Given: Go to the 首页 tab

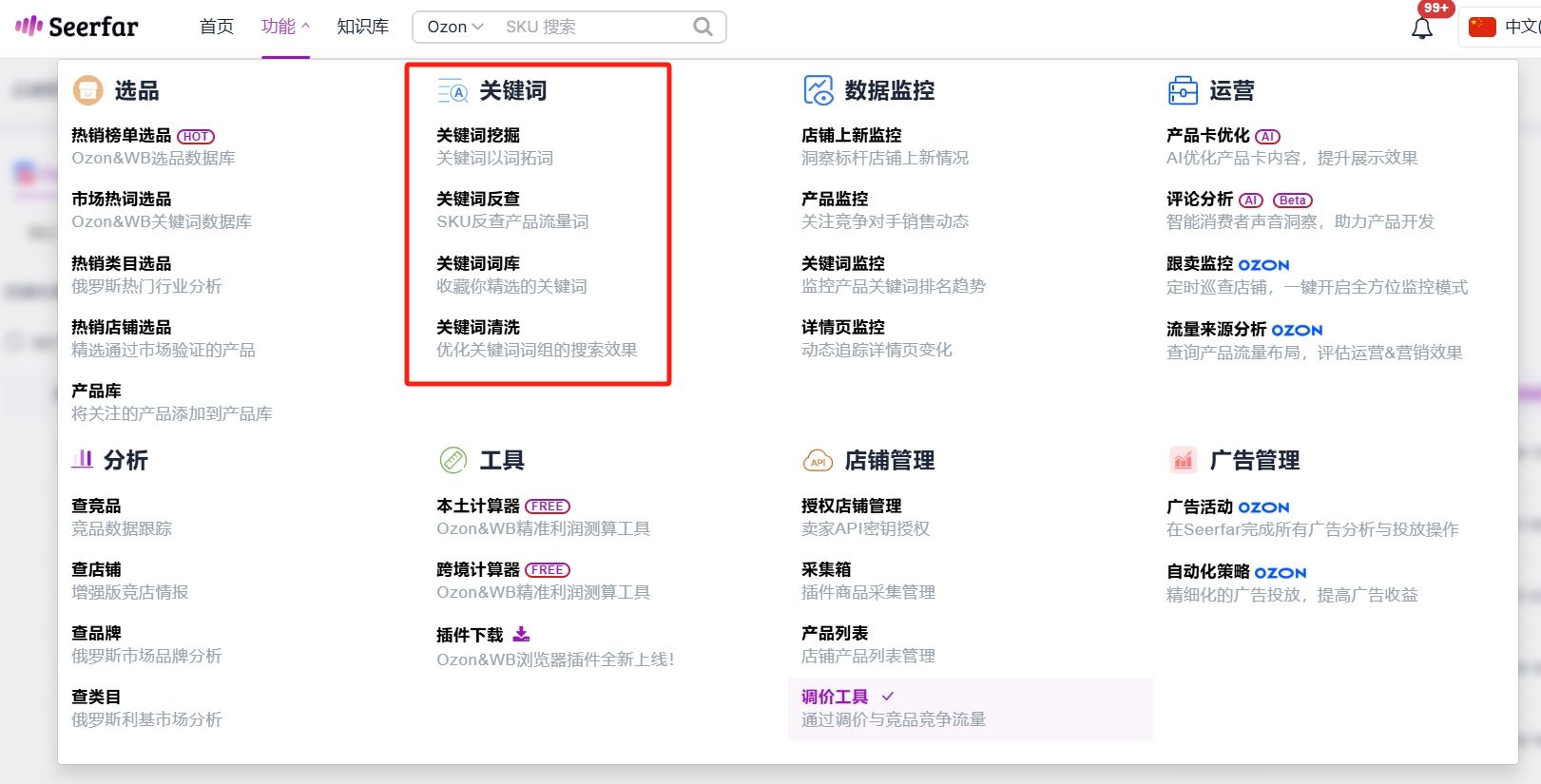Looking at the screenshot, I should 217,27.
